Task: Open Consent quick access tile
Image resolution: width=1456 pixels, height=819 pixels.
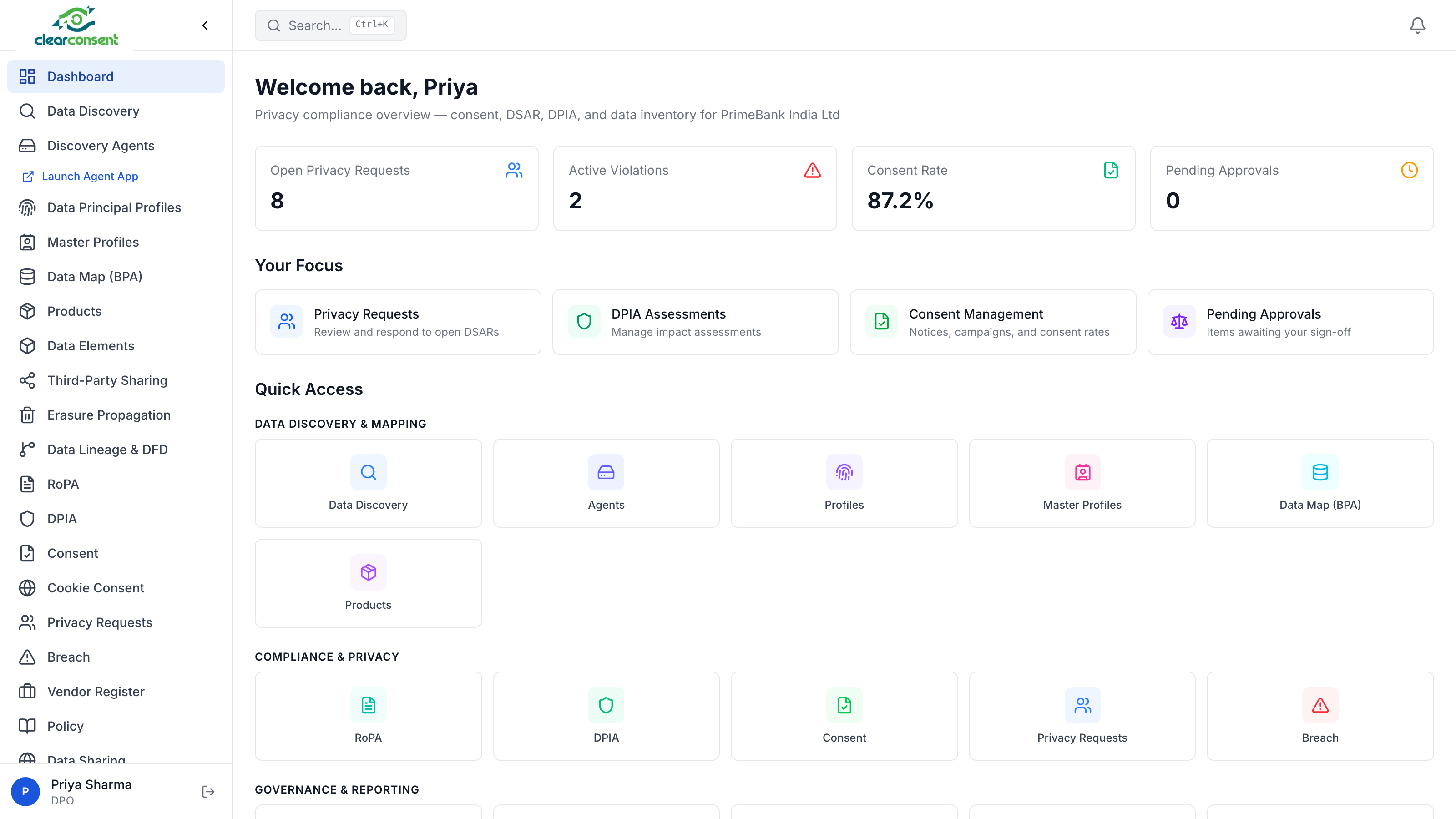Action: point(844,716)
